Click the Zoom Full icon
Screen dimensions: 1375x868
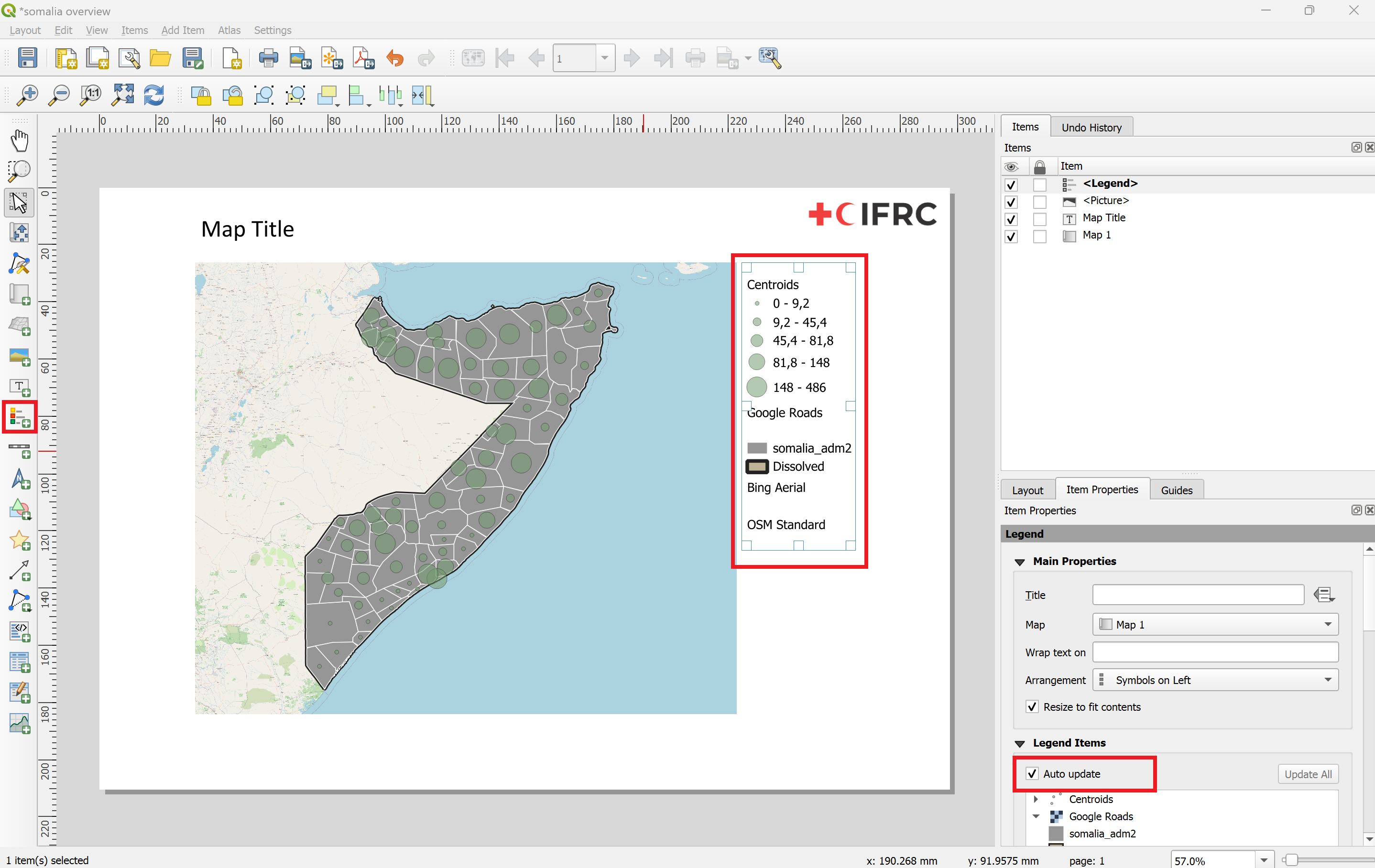click(122, 95)
